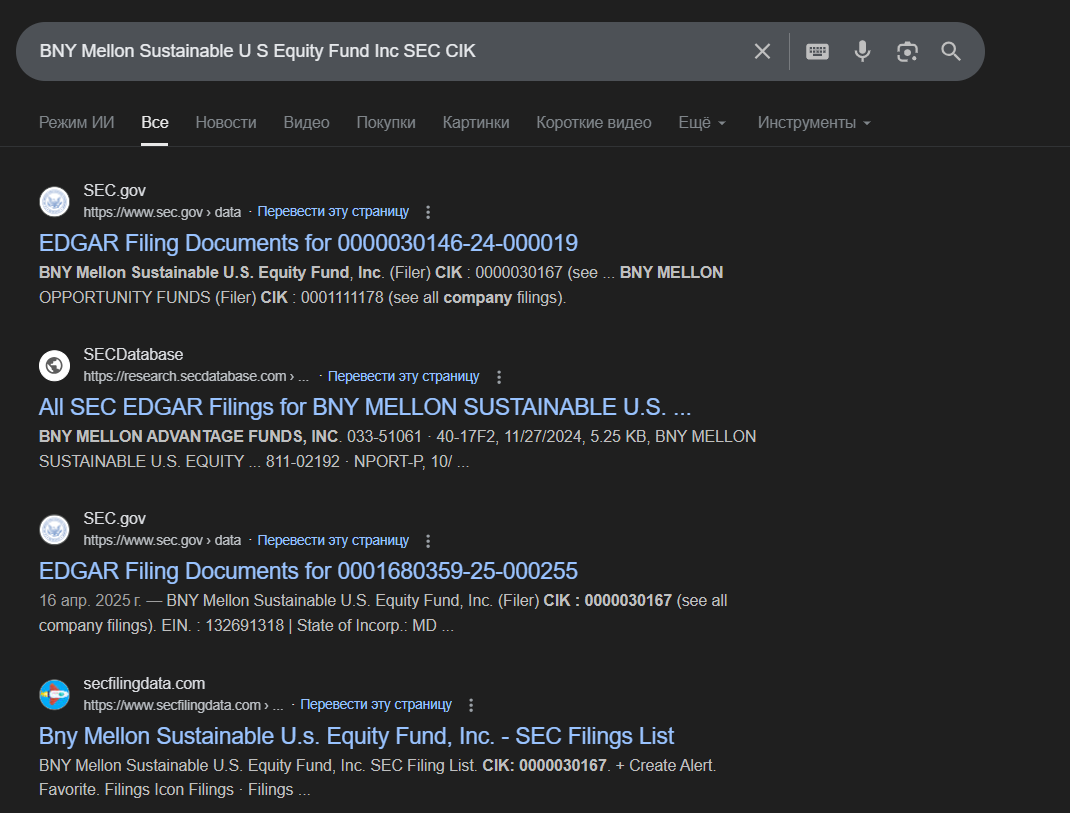The image size is (1070, 813).
Task: Open EDGAR Filing Documents for 0000030146-24-000019
Action: click(308, 243)
